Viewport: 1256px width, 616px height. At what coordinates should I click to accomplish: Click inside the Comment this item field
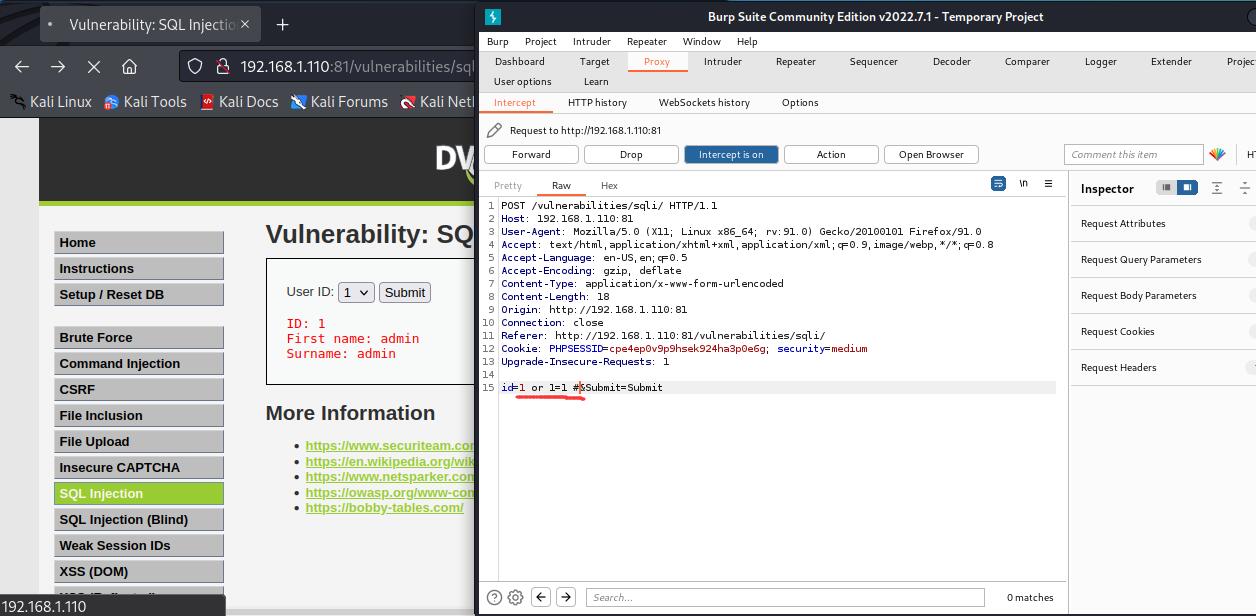coord(1133,154)
